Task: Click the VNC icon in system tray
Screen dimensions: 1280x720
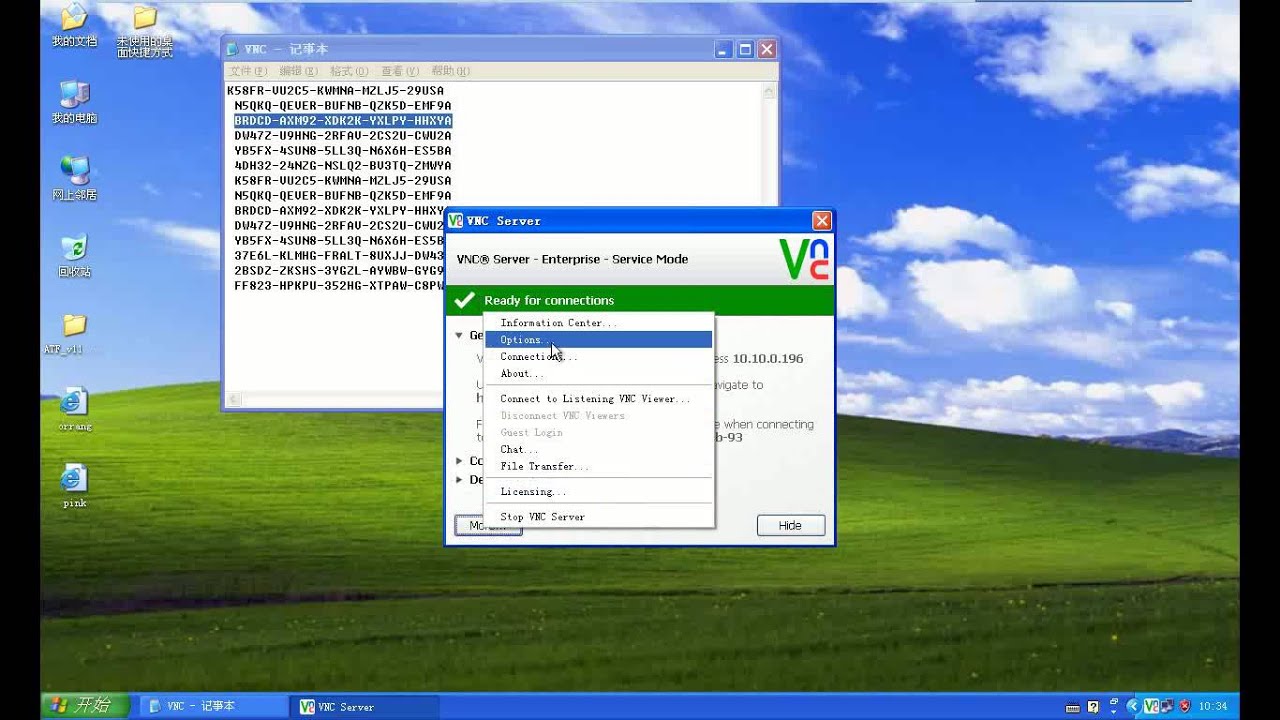Action: (x=1151, y=706)
